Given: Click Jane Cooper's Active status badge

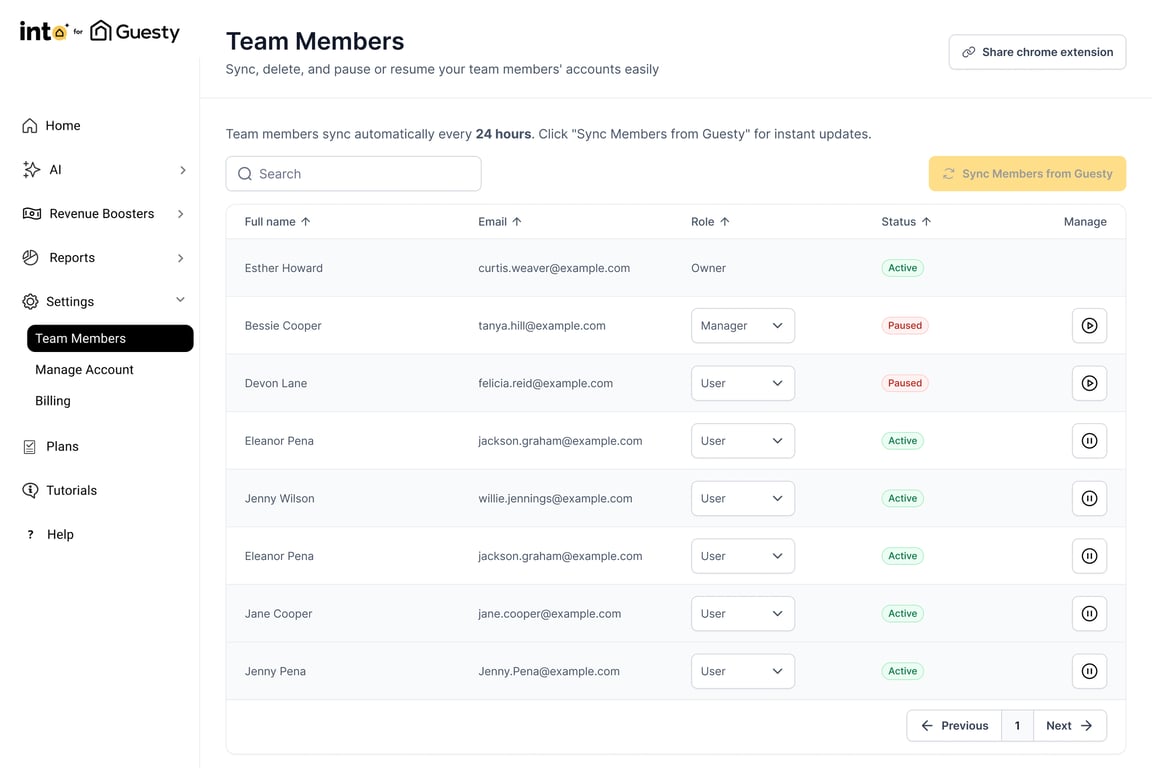Looking at the screenshot, I should pos(902,614).
